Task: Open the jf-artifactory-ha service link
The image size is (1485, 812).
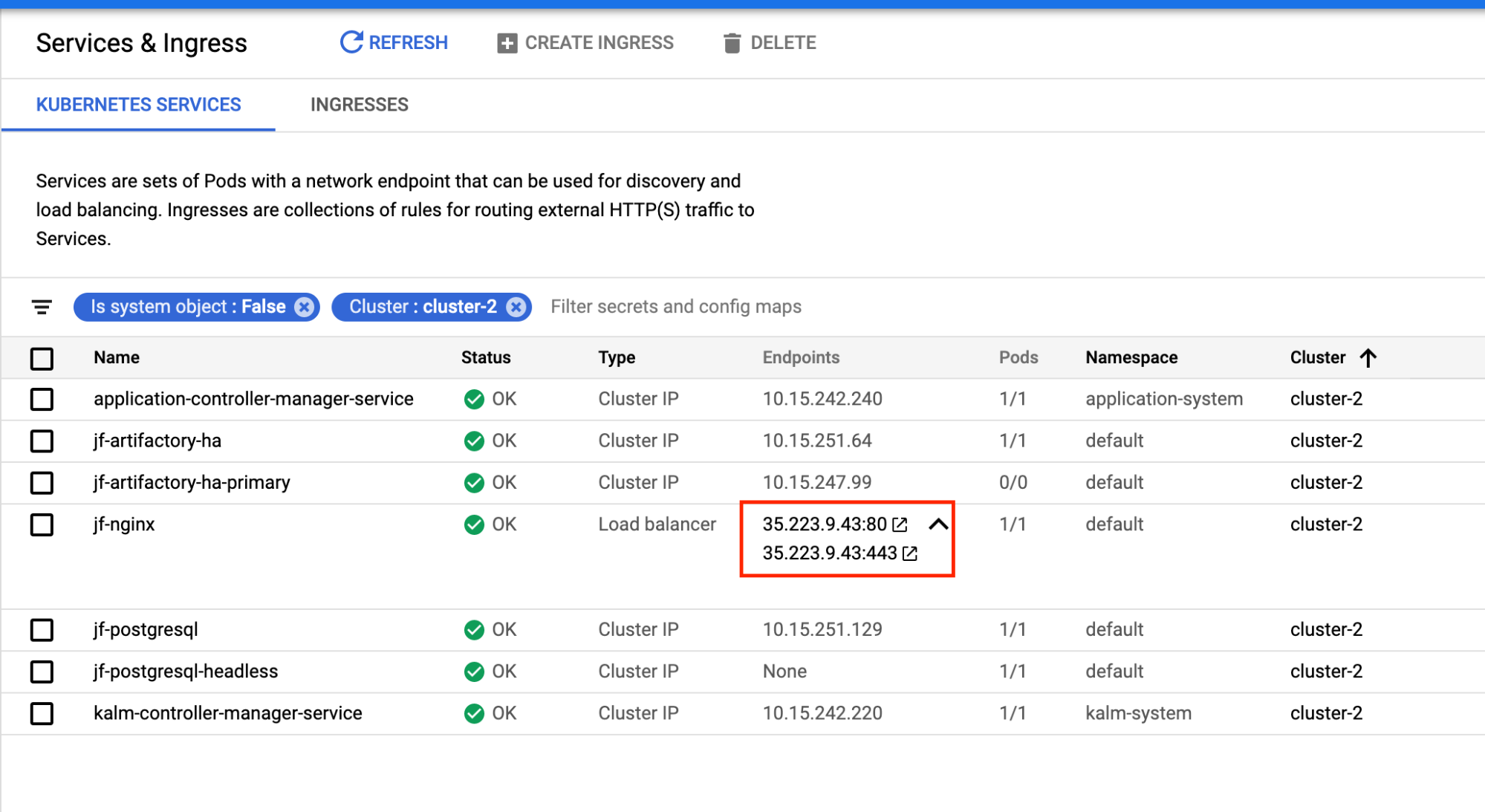Action: pos(157,441)
